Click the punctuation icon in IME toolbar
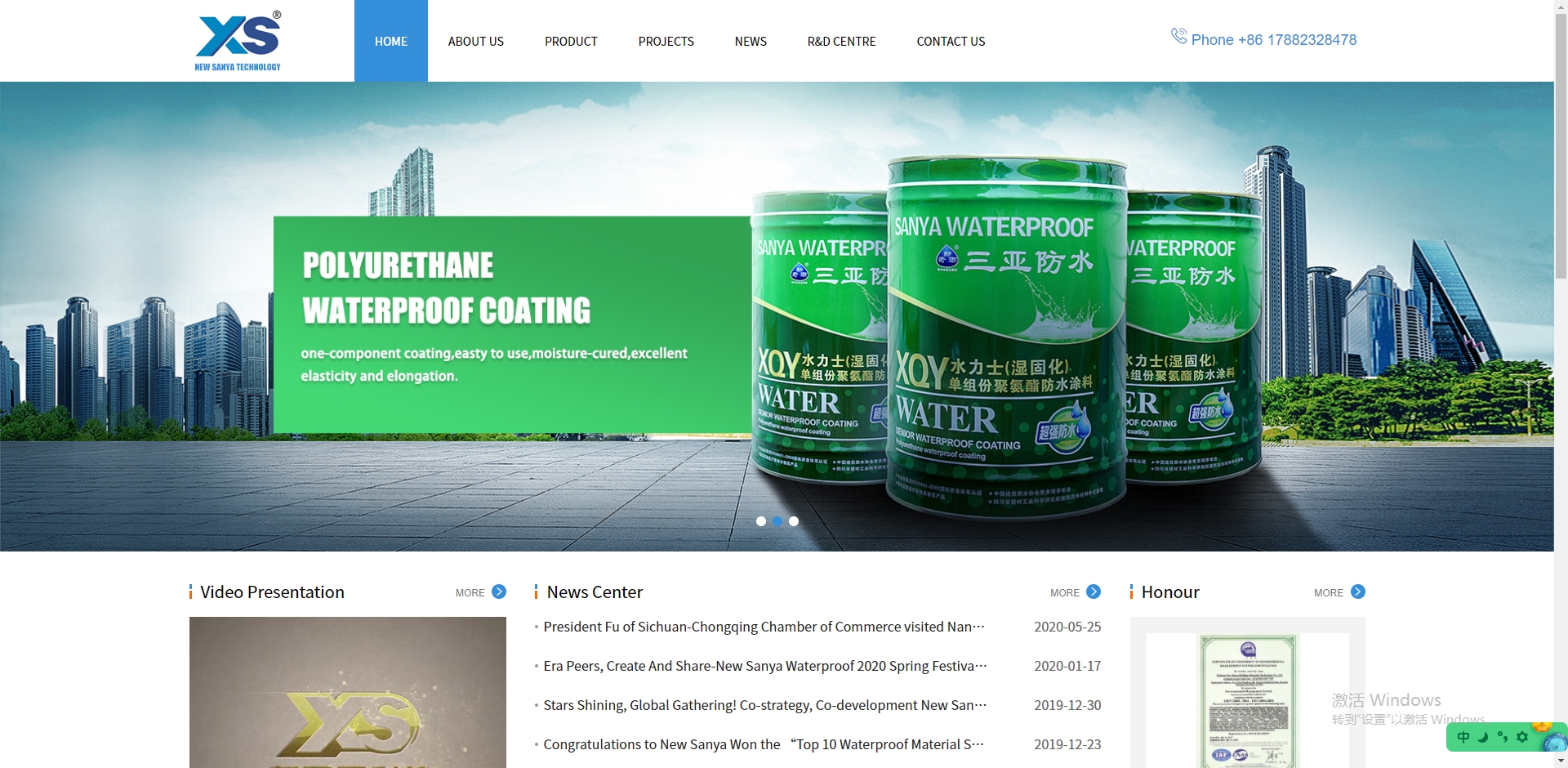 tap(1503, 737)
